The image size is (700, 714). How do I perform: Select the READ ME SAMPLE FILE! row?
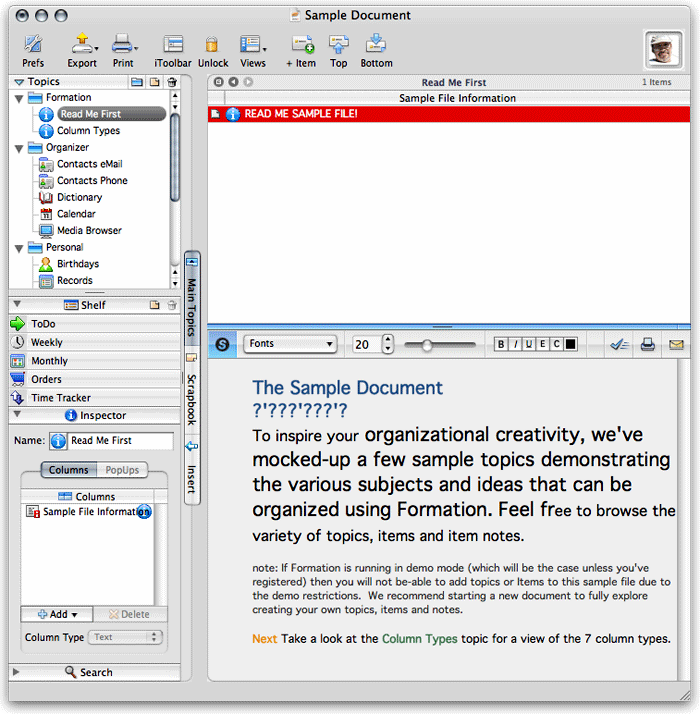click(x=449, y=114)
